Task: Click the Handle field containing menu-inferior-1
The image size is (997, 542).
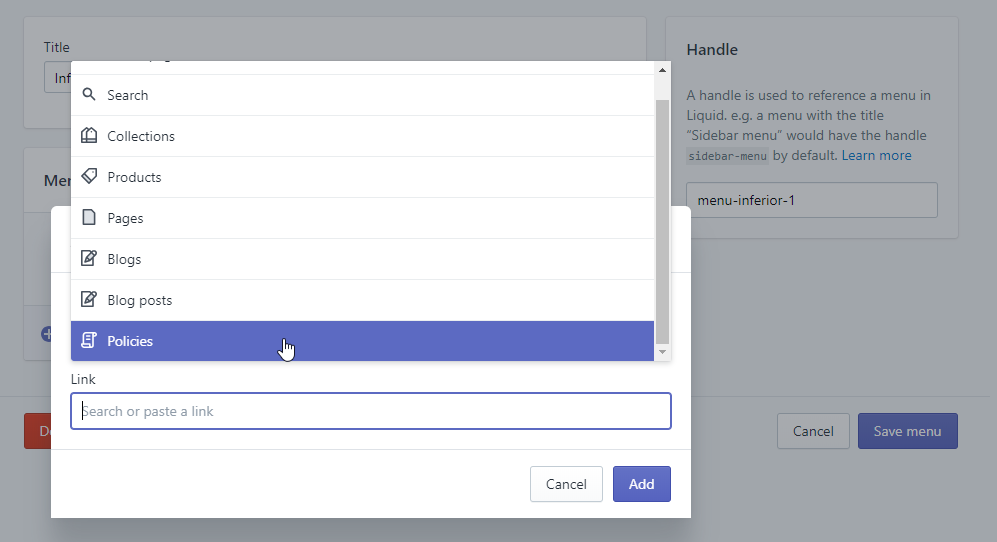Action: pos(811,200)
